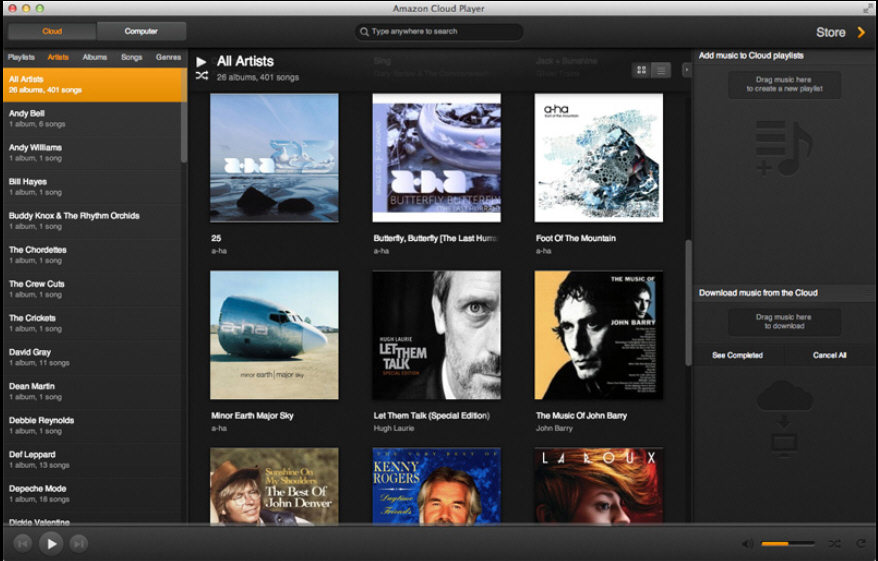Open the Albums tab
The image size is (878, 561).
95,57
